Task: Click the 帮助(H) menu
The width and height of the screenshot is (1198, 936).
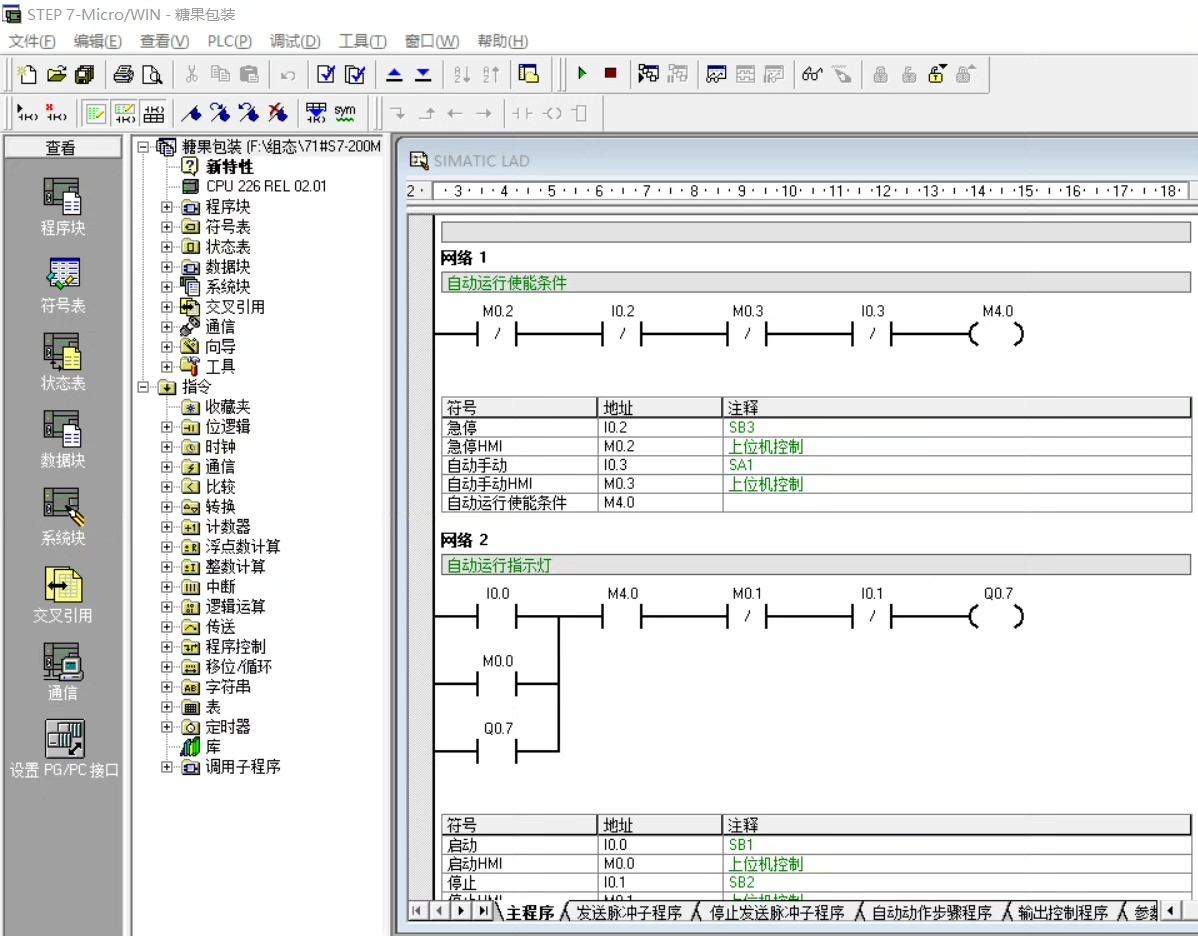Action: [502, 41]
